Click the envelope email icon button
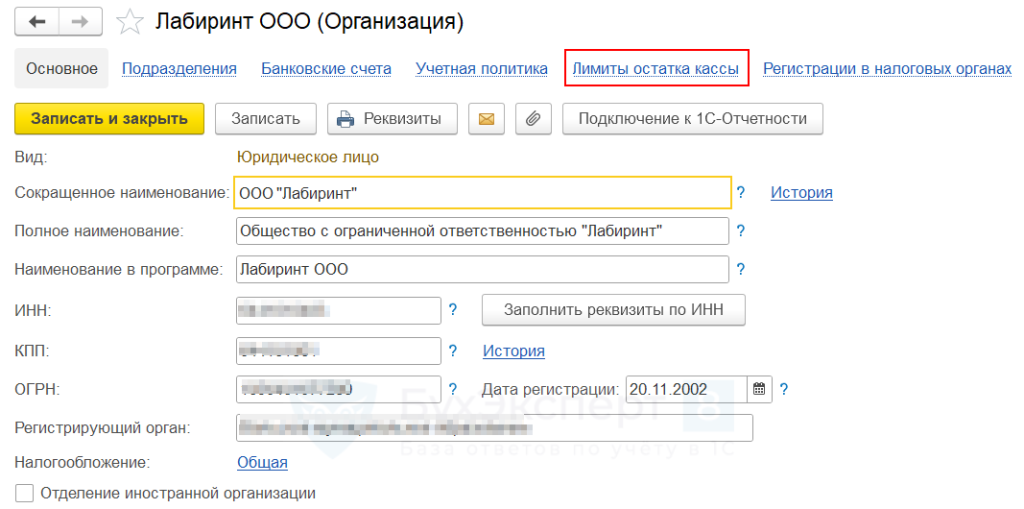Viewport: 1024px width, 509px height. tap(487, 119)
